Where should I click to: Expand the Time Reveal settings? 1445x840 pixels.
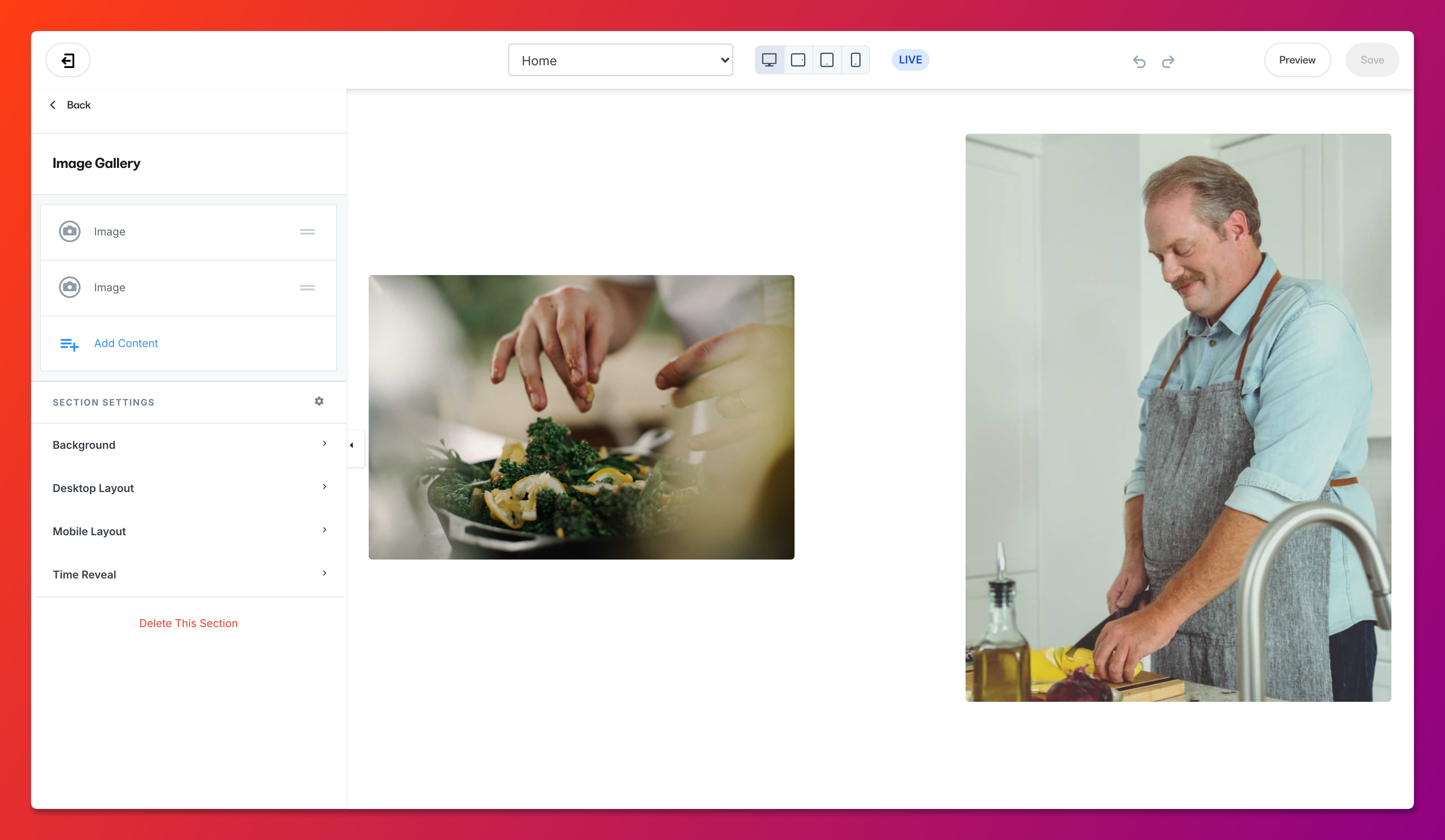(189, 574)
